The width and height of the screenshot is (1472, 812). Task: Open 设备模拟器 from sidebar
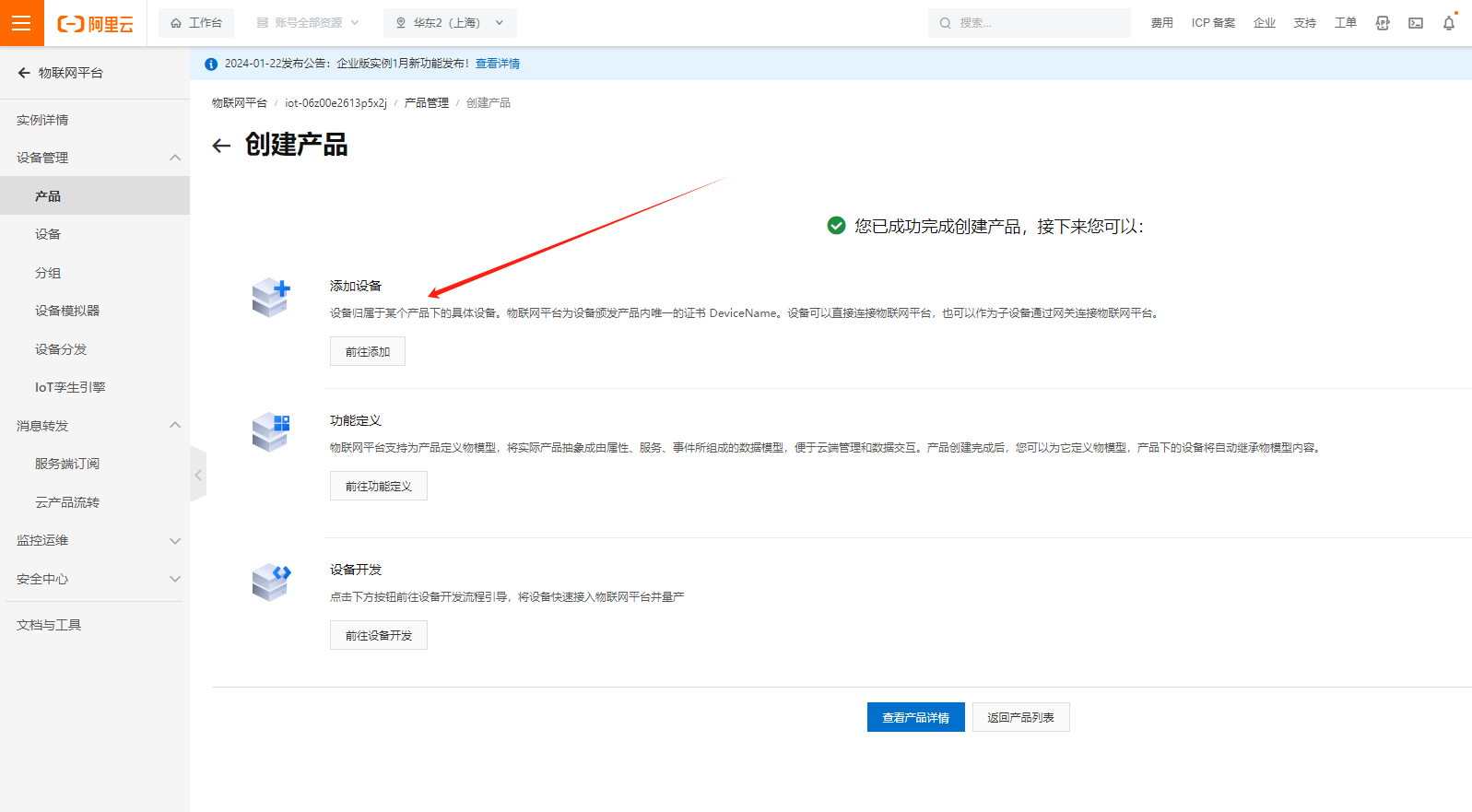67,311
